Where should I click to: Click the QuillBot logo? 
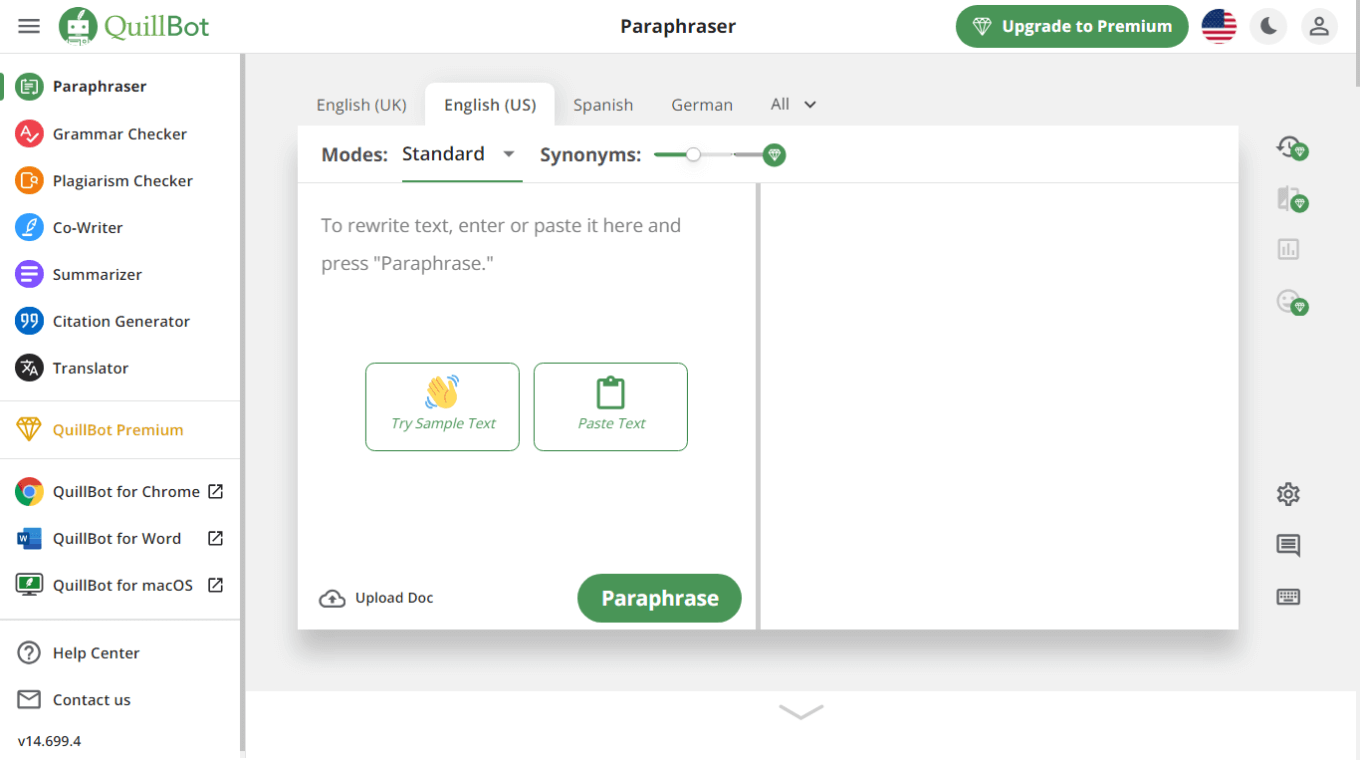(x=134, y=26)
